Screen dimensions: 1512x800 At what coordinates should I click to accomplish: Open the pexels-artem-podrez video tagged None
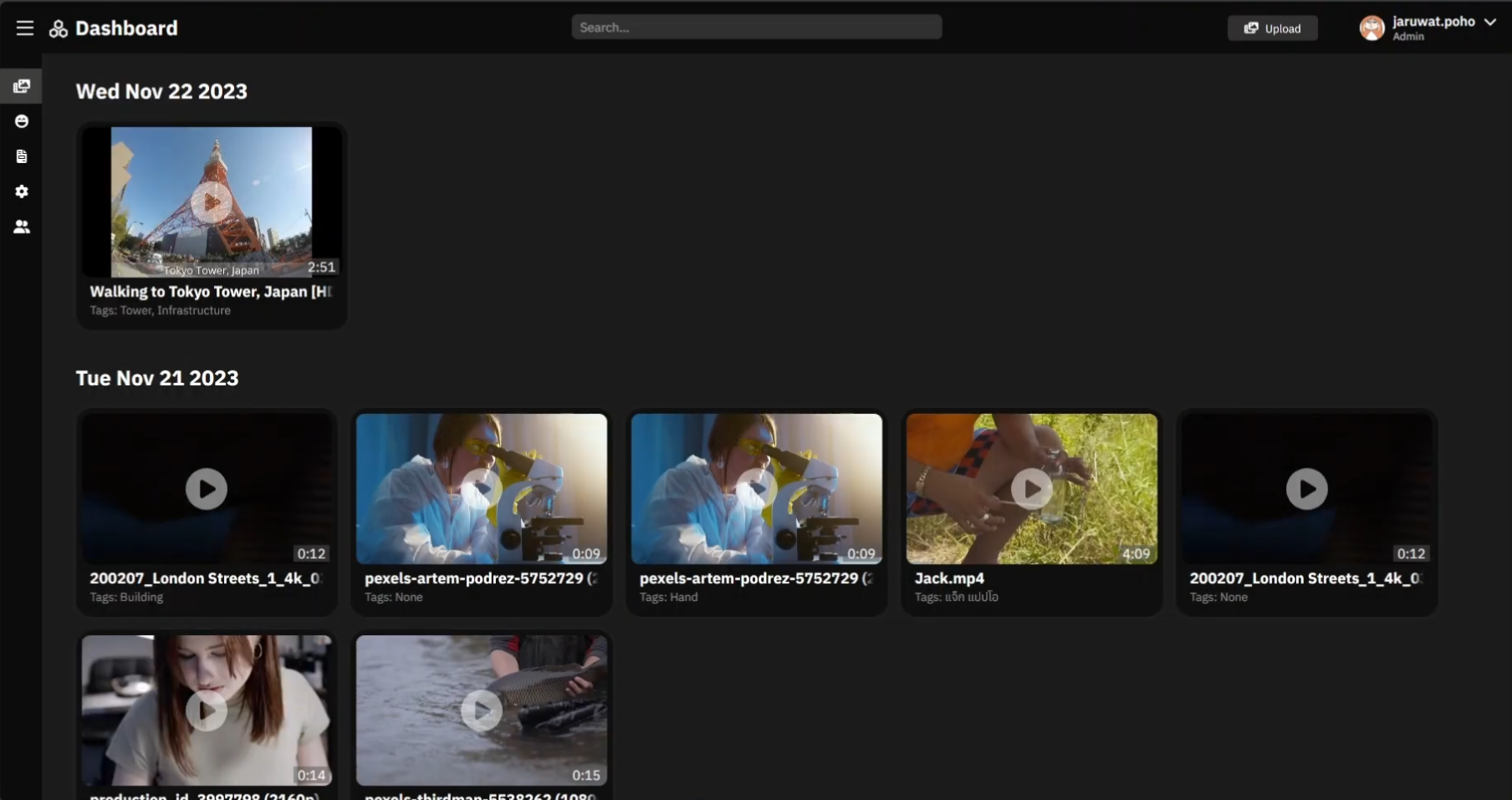click(x=481, y=489)
